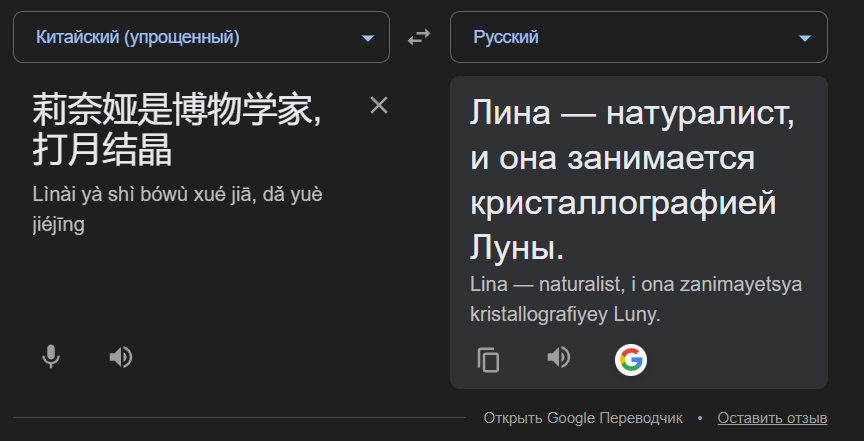The width and height of the screenshot is (864, 441).
Task: Open the Китайский (упрощенный) language dropdown
Action: tap(200, 37)
